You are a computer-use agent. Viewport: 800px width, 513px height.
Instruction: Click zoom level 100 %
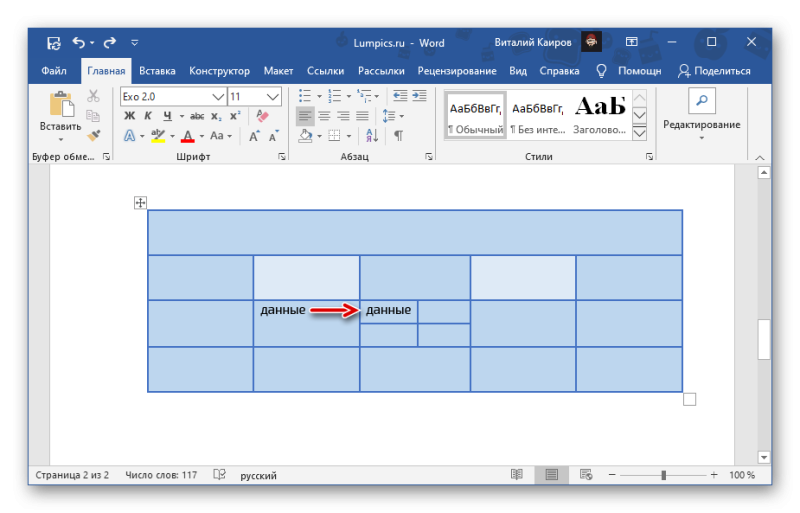(x=742, y=475)
